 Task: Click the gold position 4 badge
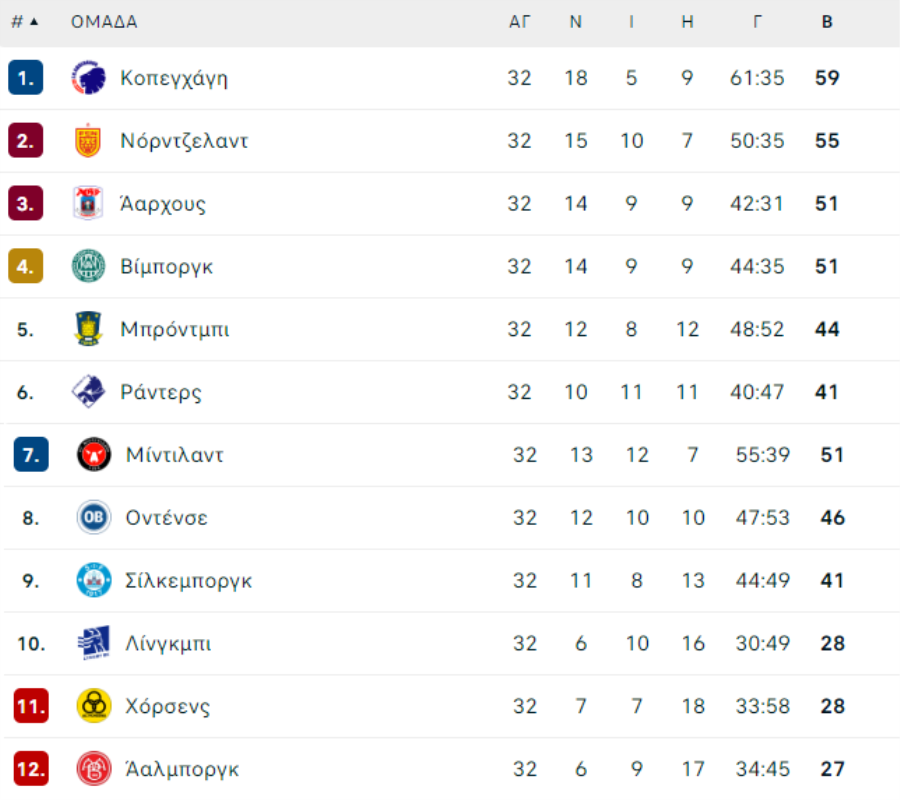[x=25, y=266]
